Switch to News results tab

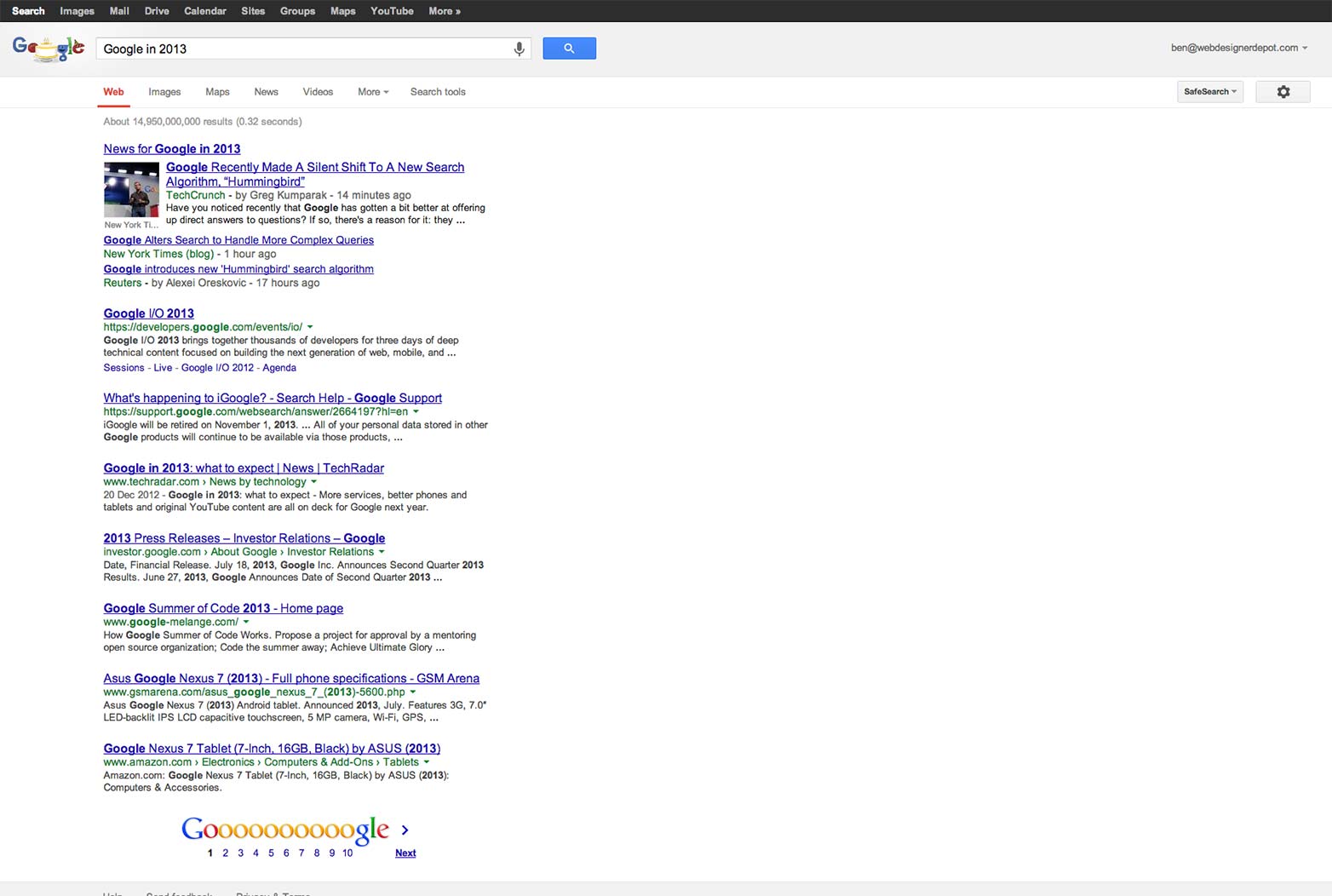(x=266, y=92)
